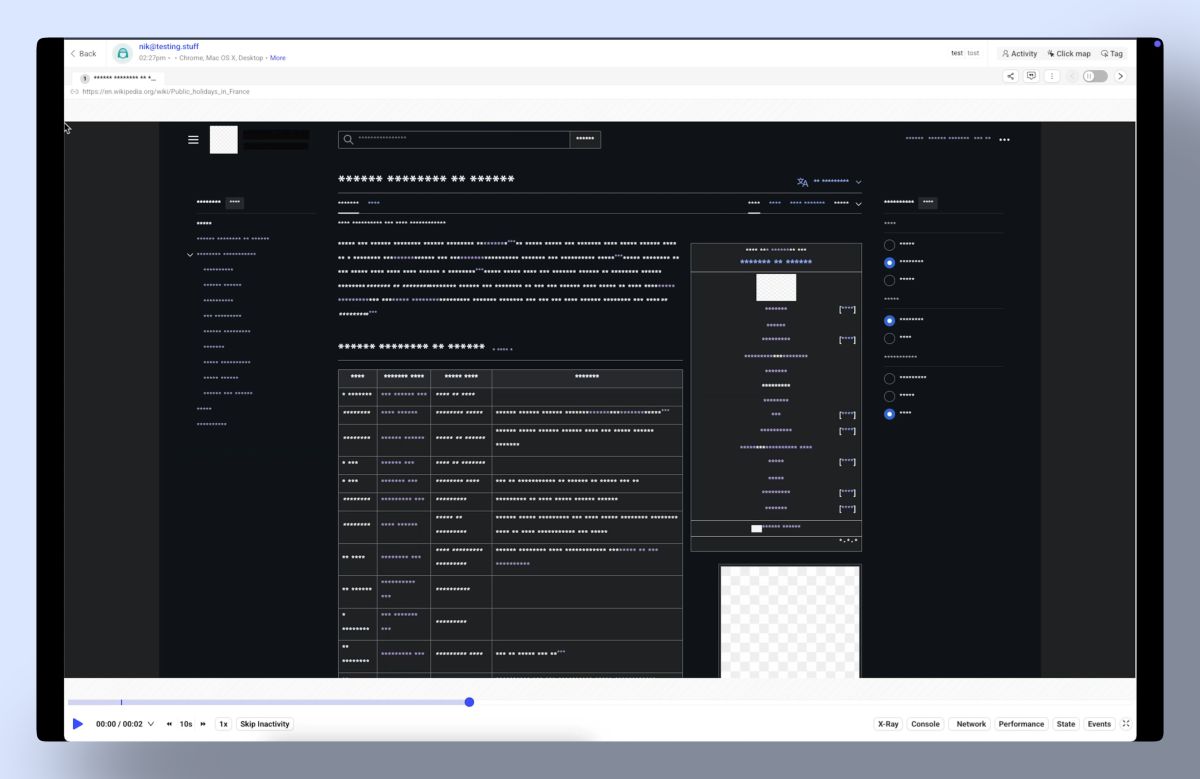
Task: Play the session recording
Action: [78, 724]
